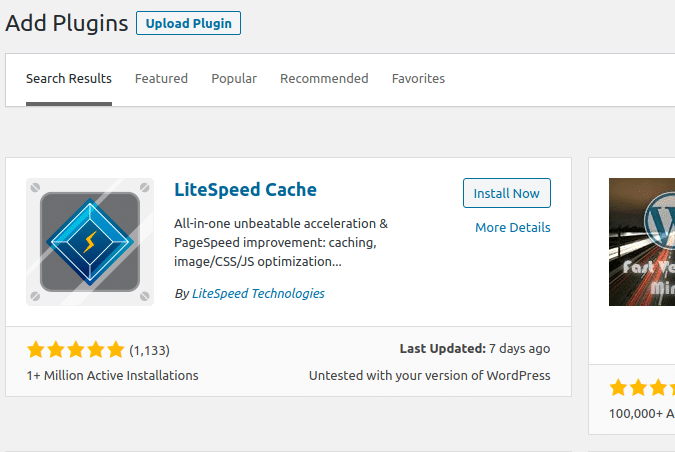This screenshot has width=675, height=452.
Task: Visit the LiteSpeed Technologies author link
Action: coord(258,294)
